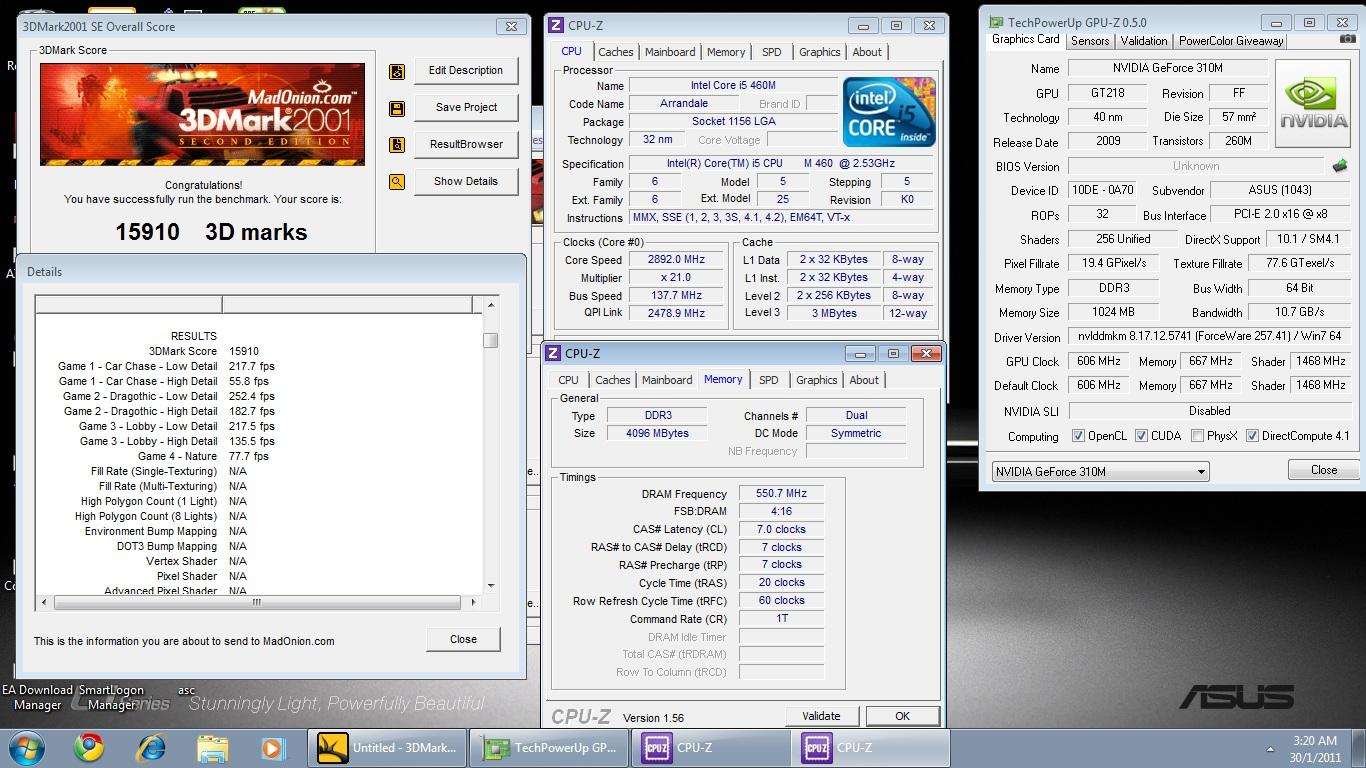Toggle the PhysX checkbox
The image size is (1366, 768).
tap(1197, 436)
